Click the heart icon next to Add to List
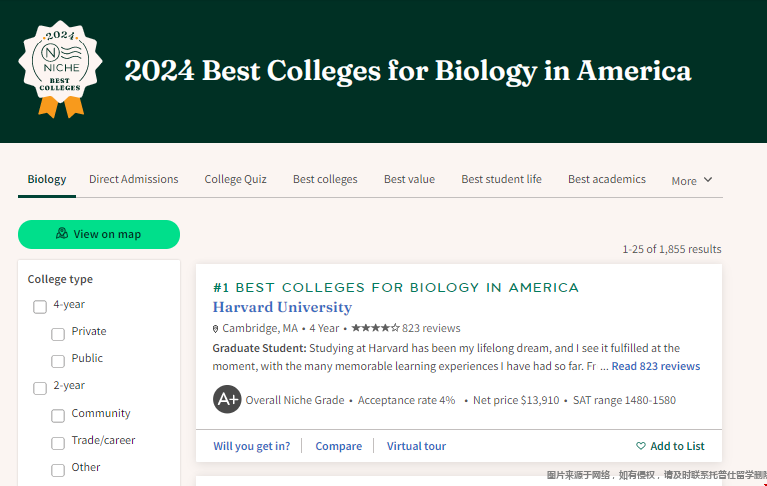767x486 pixels. click(640, 446)
